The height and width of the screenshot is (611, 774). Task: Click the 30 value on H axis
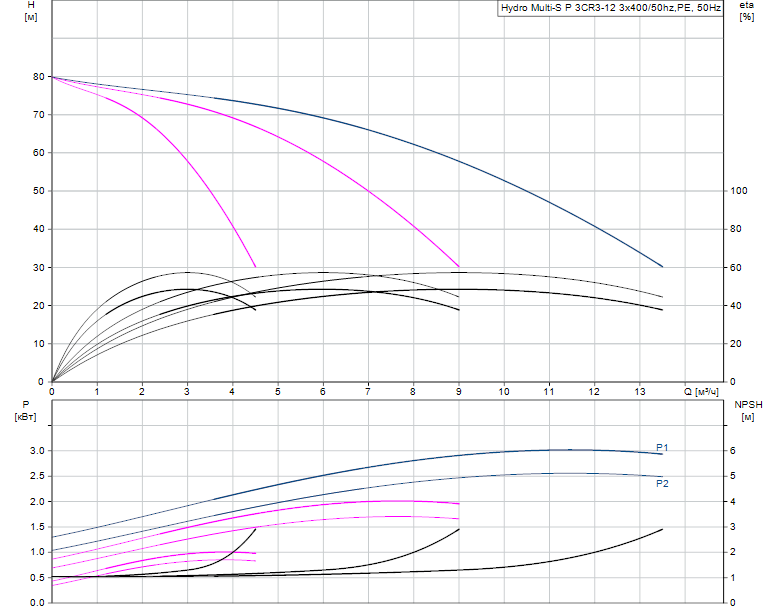coord(39,267)
